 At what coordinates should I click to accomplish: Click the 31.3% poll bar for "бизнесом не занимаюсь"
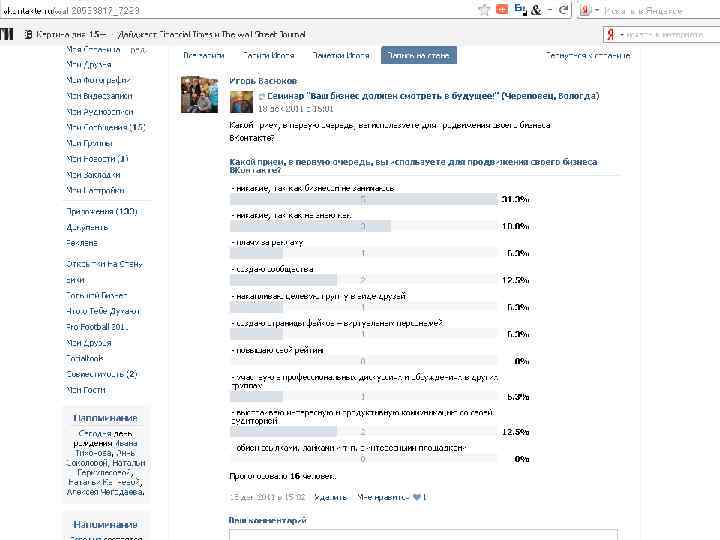pyautogui.click(x=363, y=199)
